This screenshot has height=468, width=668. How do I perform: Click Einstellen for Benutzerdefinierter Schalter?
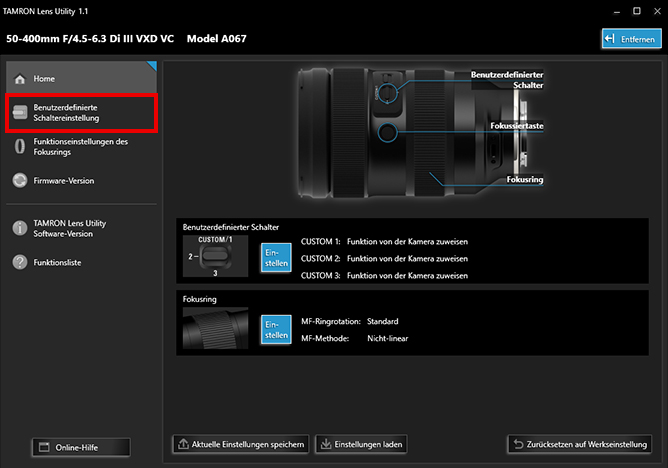coord(276,258)
